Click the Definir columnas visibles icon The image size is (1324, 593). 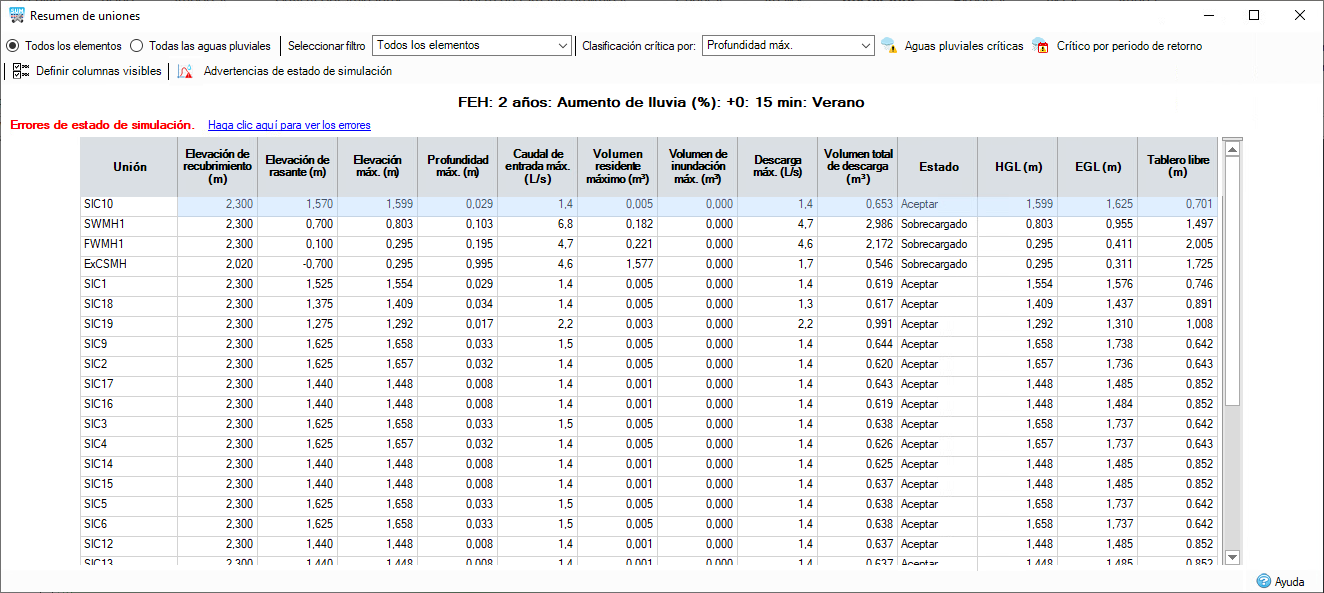(x=21, y=71)
